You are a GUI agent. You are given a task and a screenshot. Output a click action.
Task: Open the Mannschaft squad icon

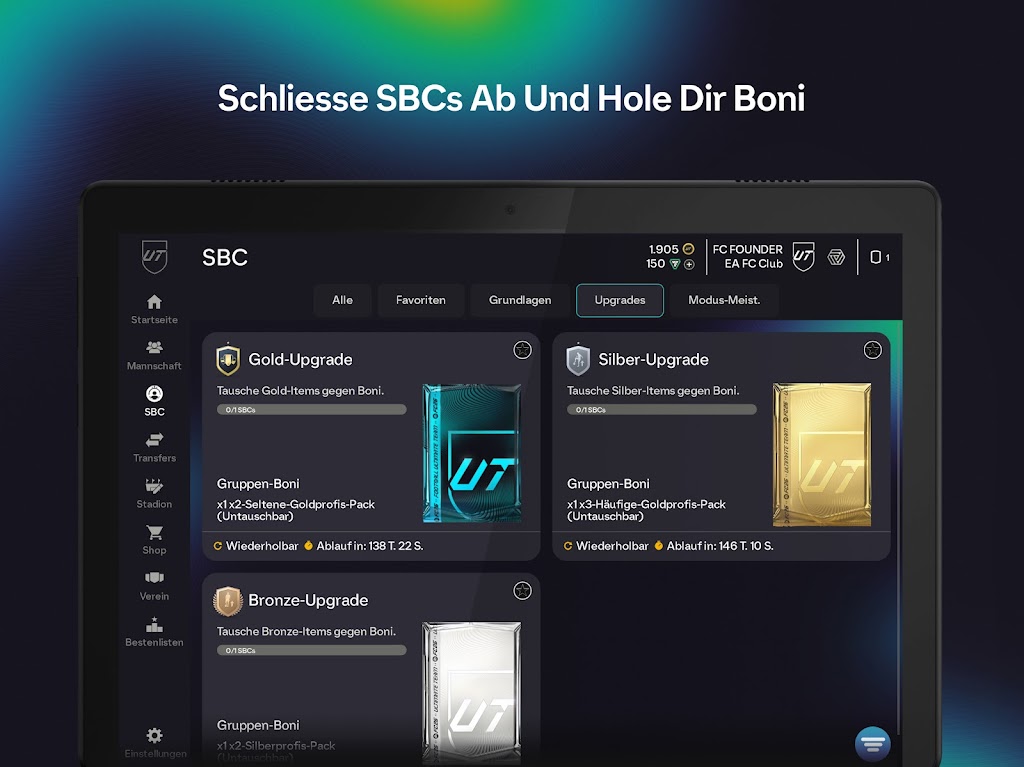coord(154,347)
